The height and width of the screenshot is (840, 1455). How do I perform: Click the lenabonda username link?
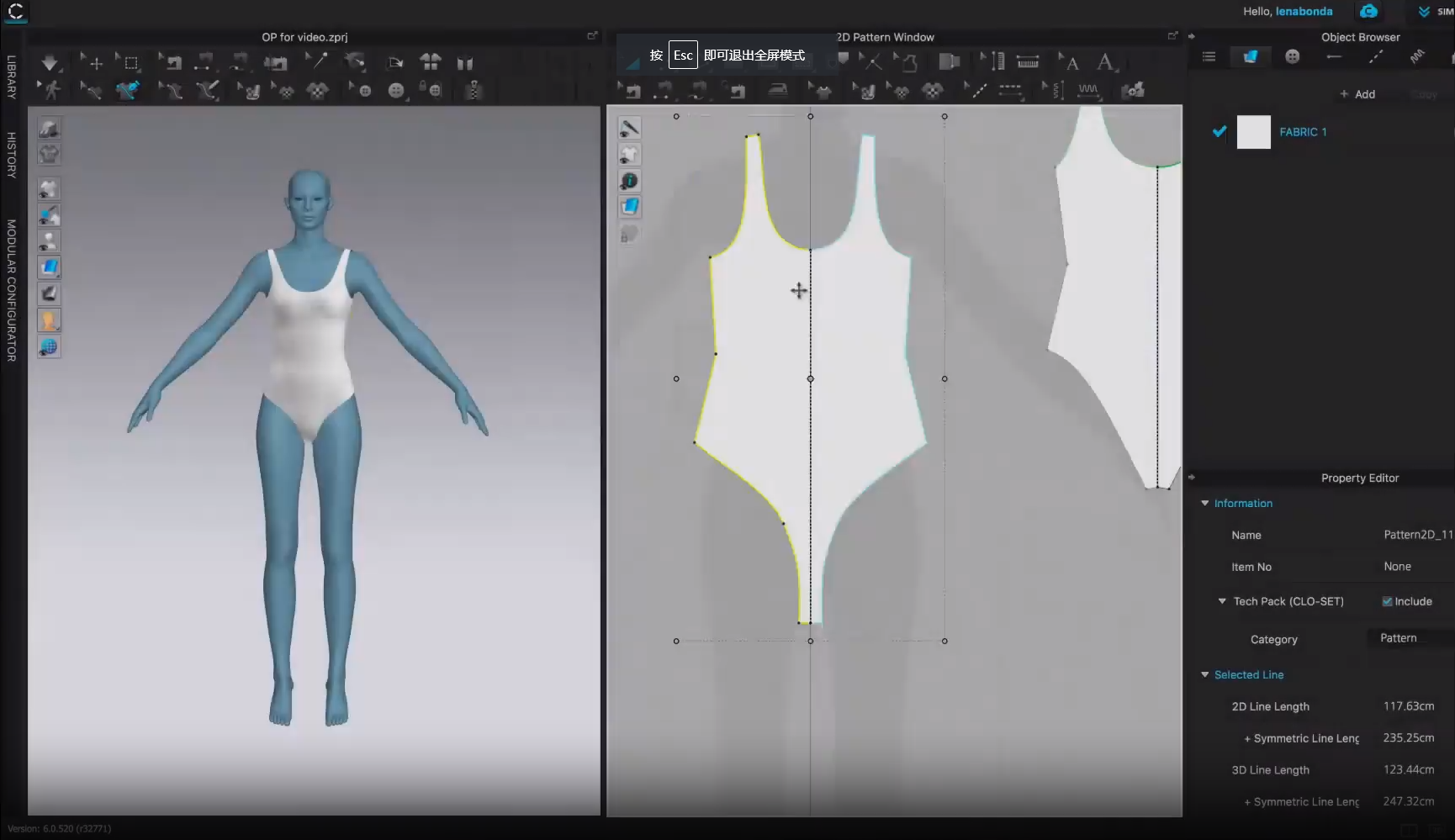tap(1304, 12)
